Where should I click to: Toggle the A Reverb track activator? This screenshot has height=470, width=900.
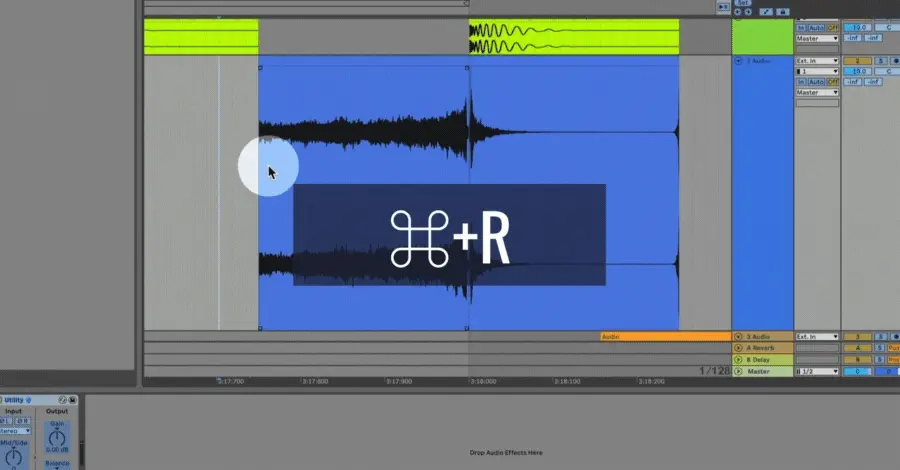coord(858,348)
